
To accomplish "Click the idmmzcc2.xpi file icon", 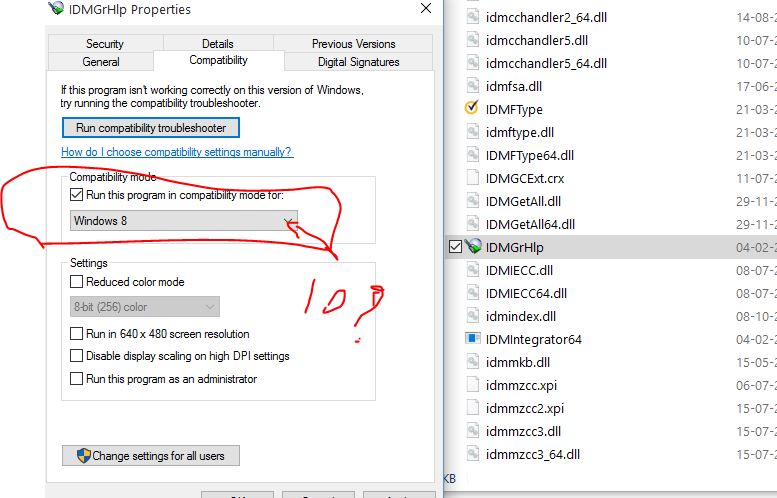I will click(x=473, y=408).
